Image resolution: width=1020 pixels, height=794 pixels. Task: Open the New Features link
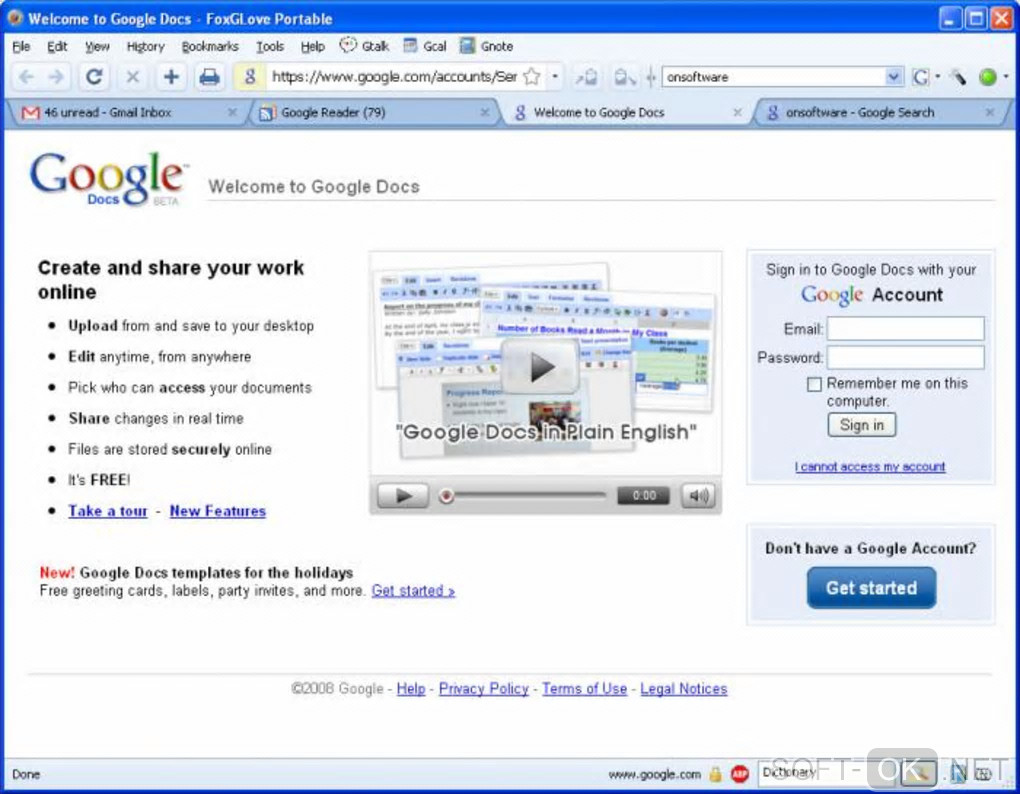click(x=218, y=511)
